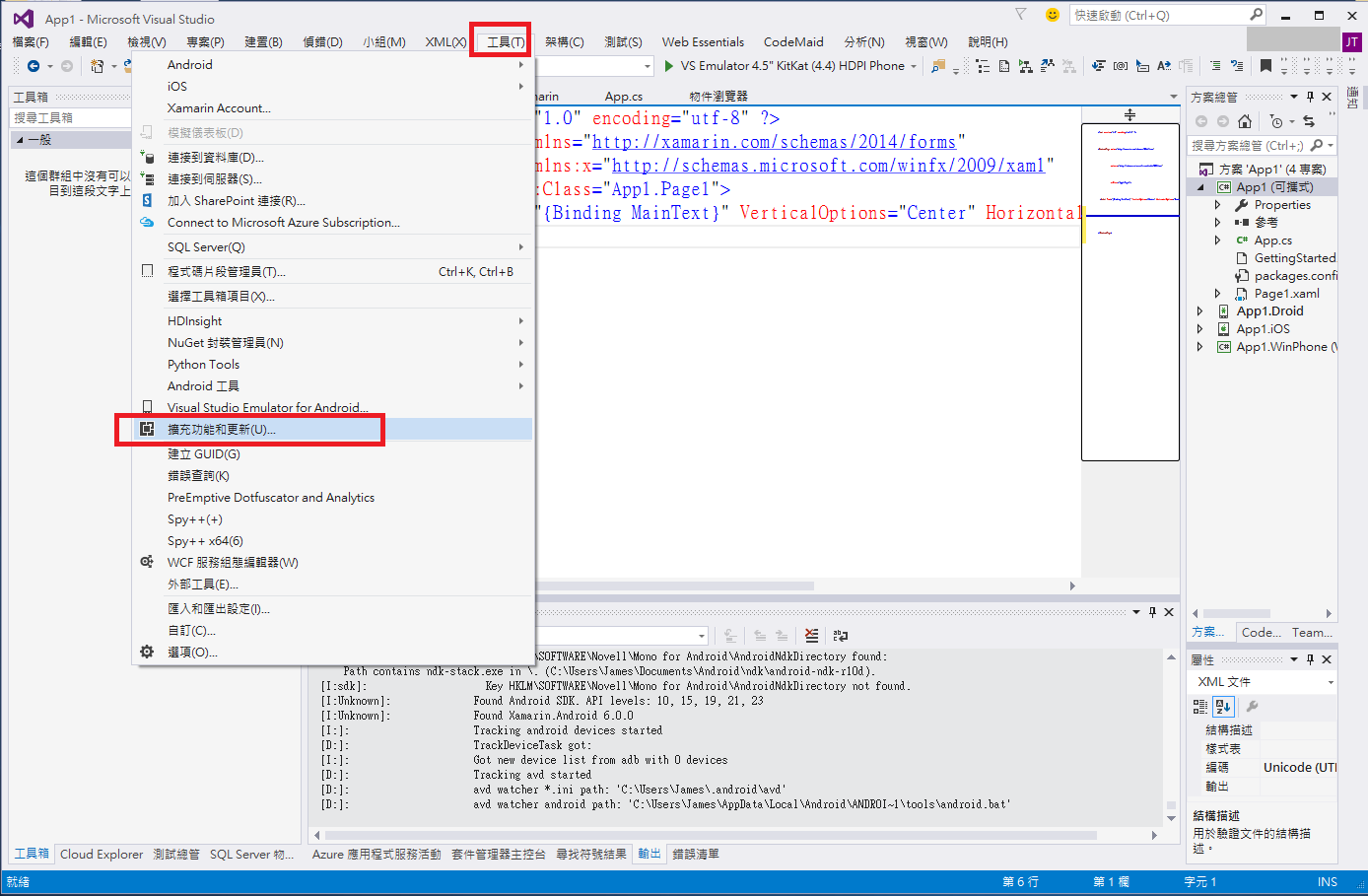The height and width of the screenshot is (896, 1368).
Task: Send feedback using the smiley face icon
Action: pos(1053,15)
